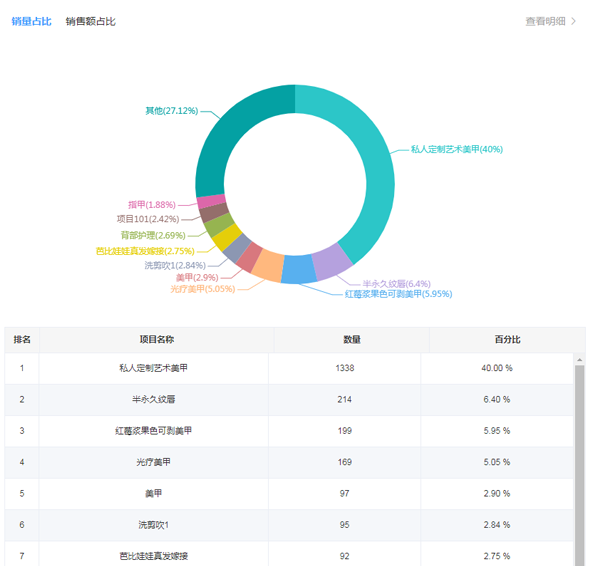This screenshot has width=590, height=566.
Task: Click percentage cell 2.90 %
Action: tap(497, 493)
